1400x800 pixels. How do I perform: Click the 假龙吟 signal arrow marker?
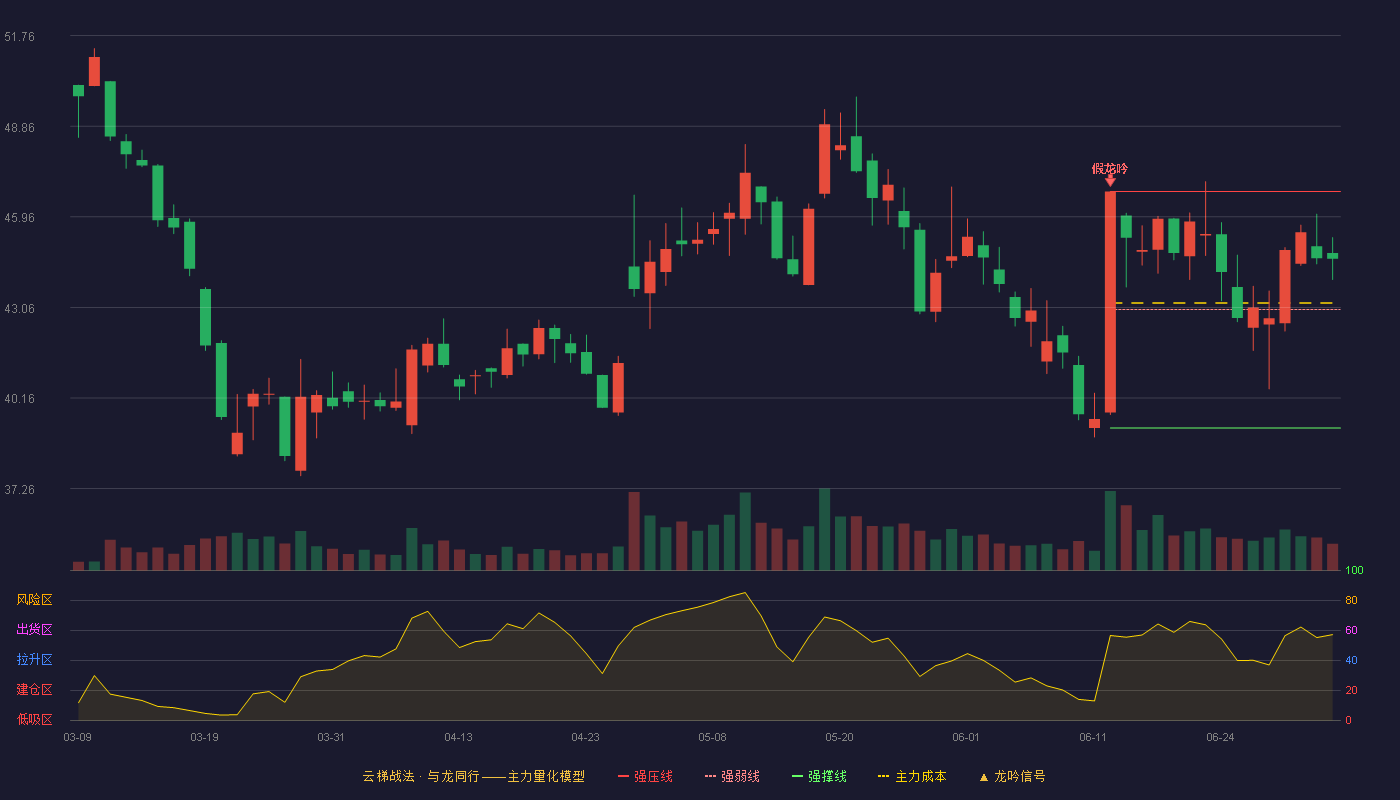coord(1110,182)
